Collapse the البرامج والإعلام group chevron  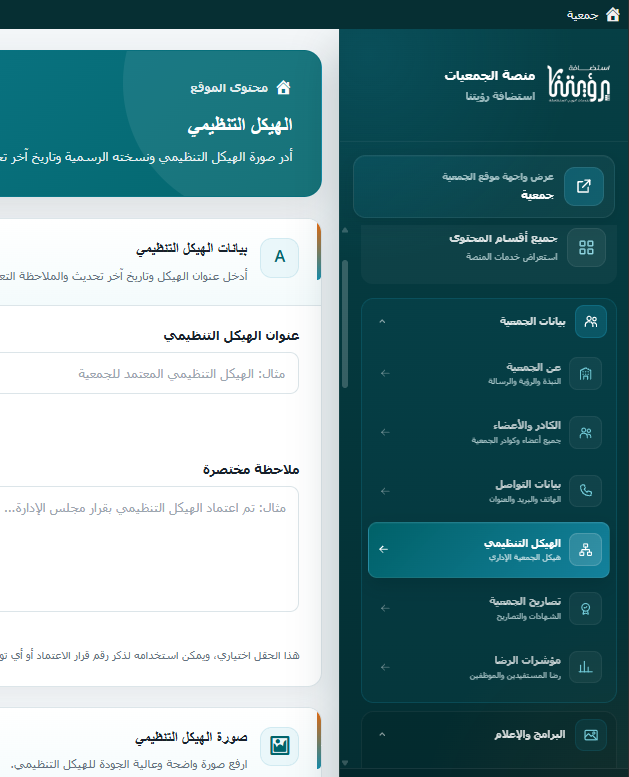[382, 734]
